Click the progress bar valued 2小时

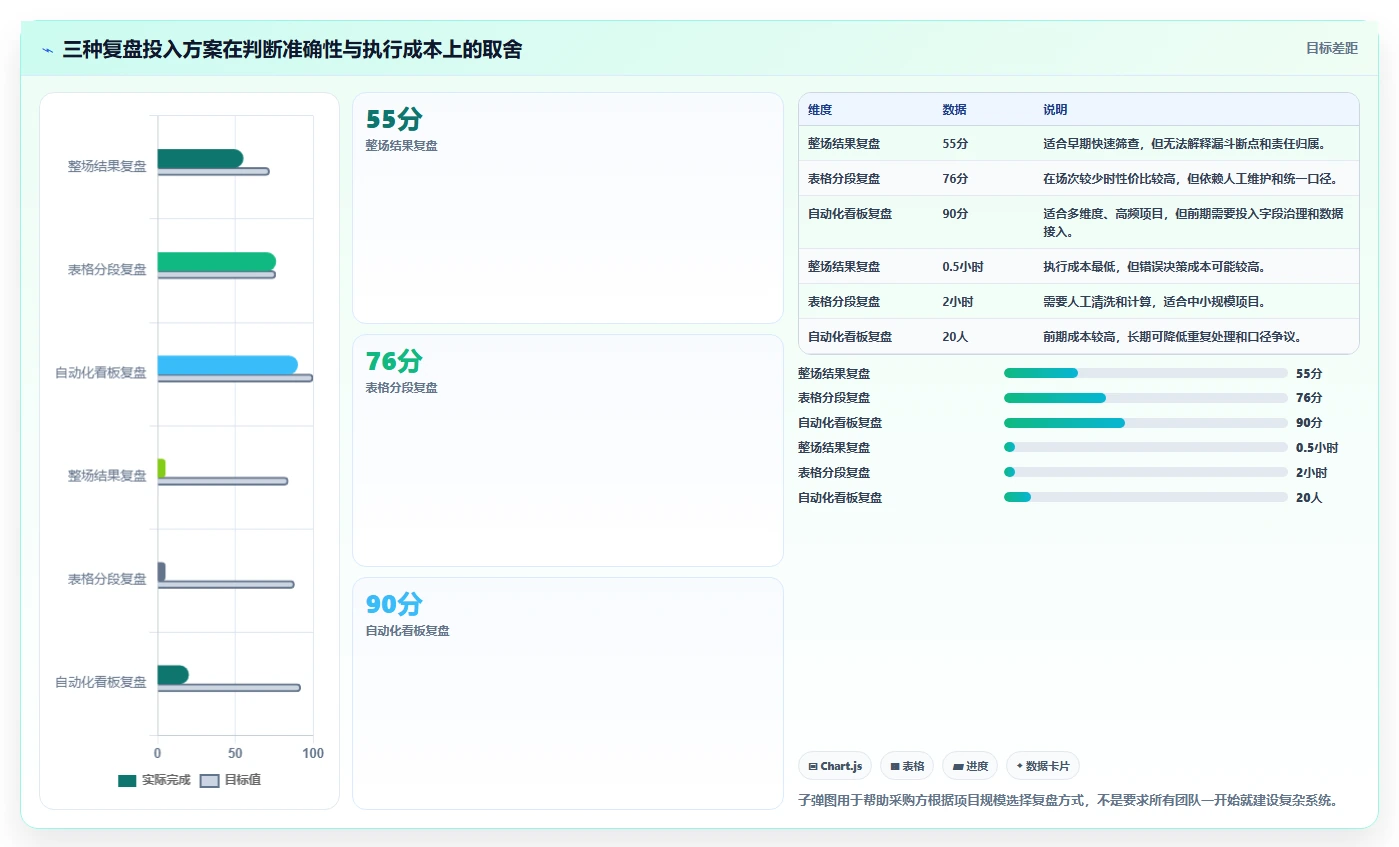[1145, 472]
